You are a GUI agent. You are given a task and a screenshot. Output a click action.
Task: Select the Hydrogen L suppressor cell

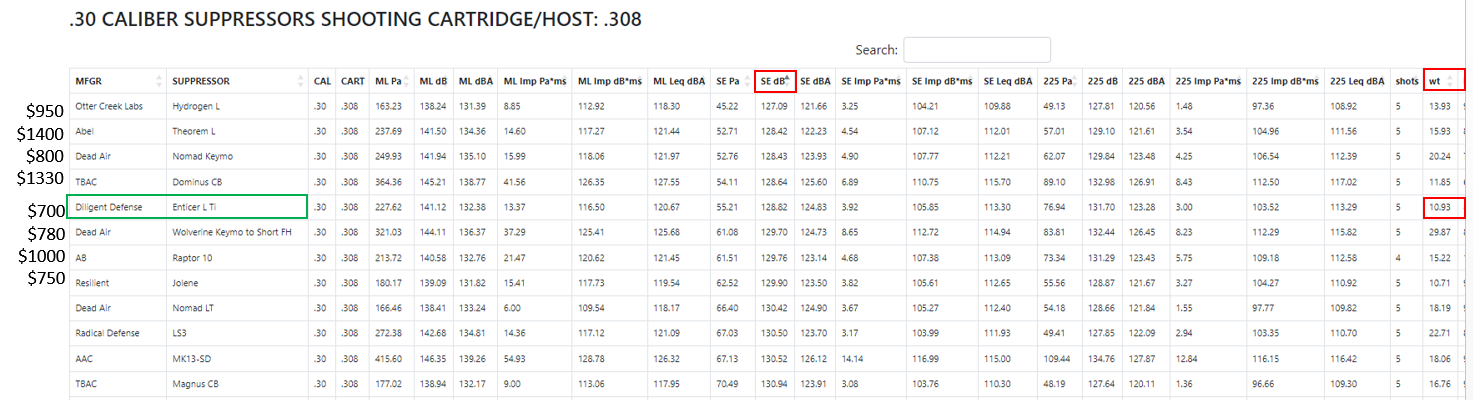tap(237, 106)
